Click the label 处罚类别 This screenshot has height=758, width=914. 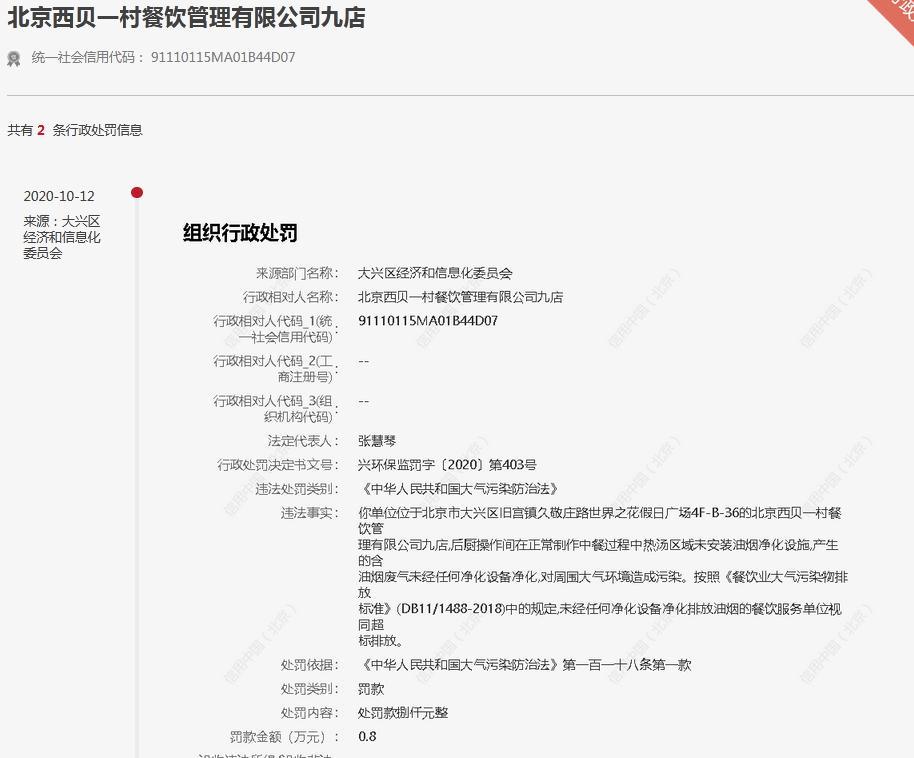point(310,689)
